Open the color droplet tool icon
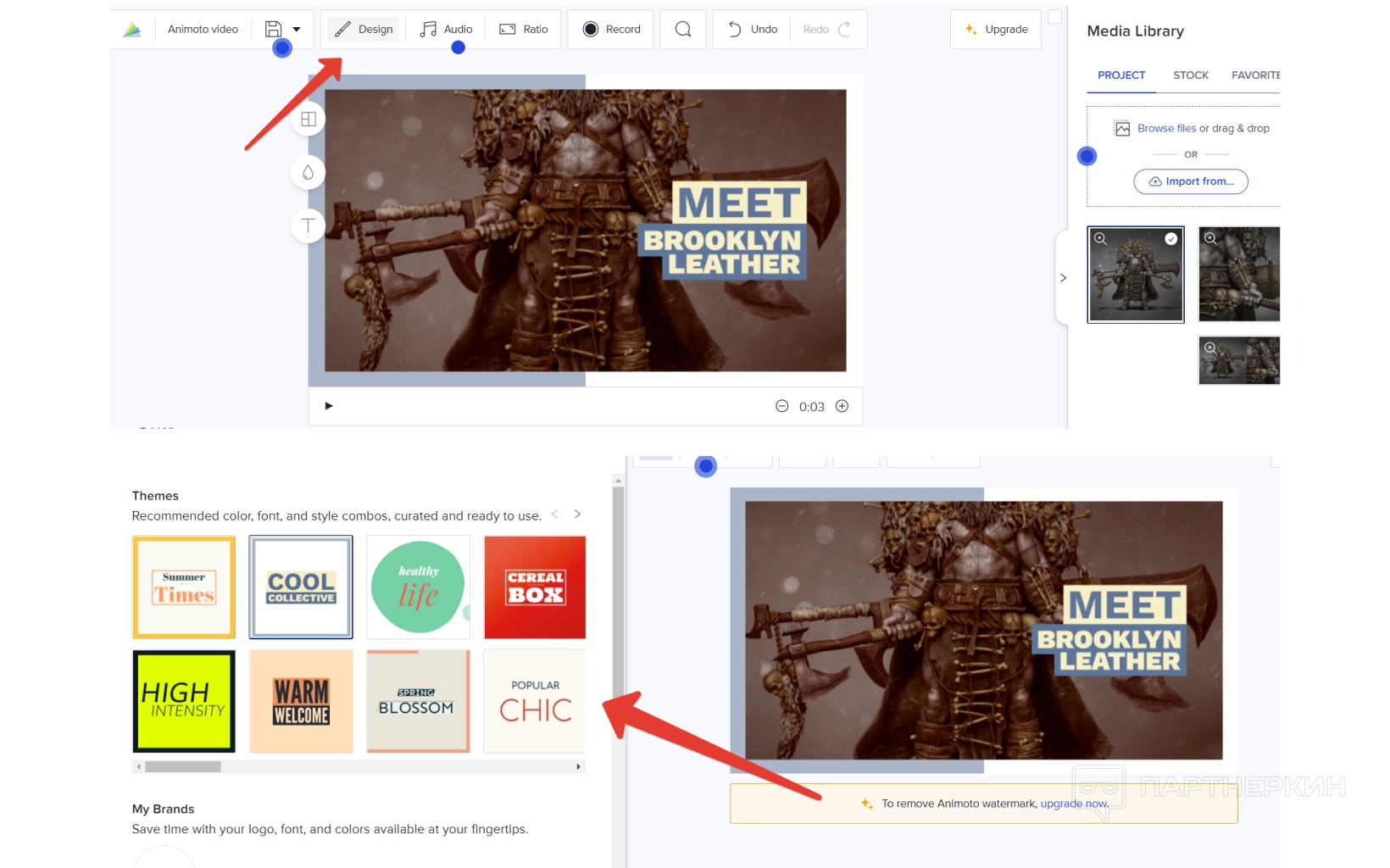 [x=309, y=173]
